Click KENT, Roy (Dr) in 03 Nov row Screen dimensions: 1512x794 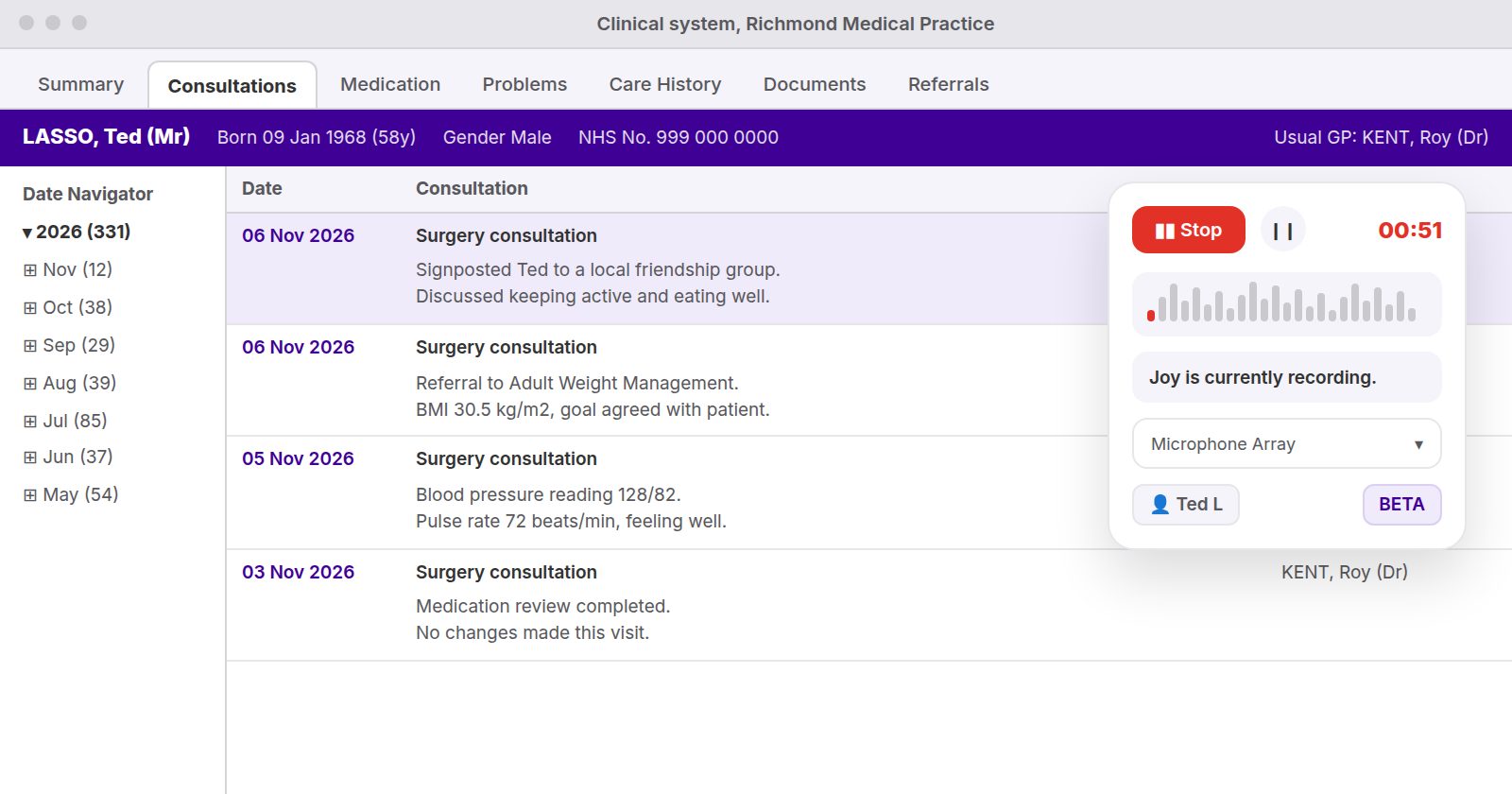coord(1344,572)
